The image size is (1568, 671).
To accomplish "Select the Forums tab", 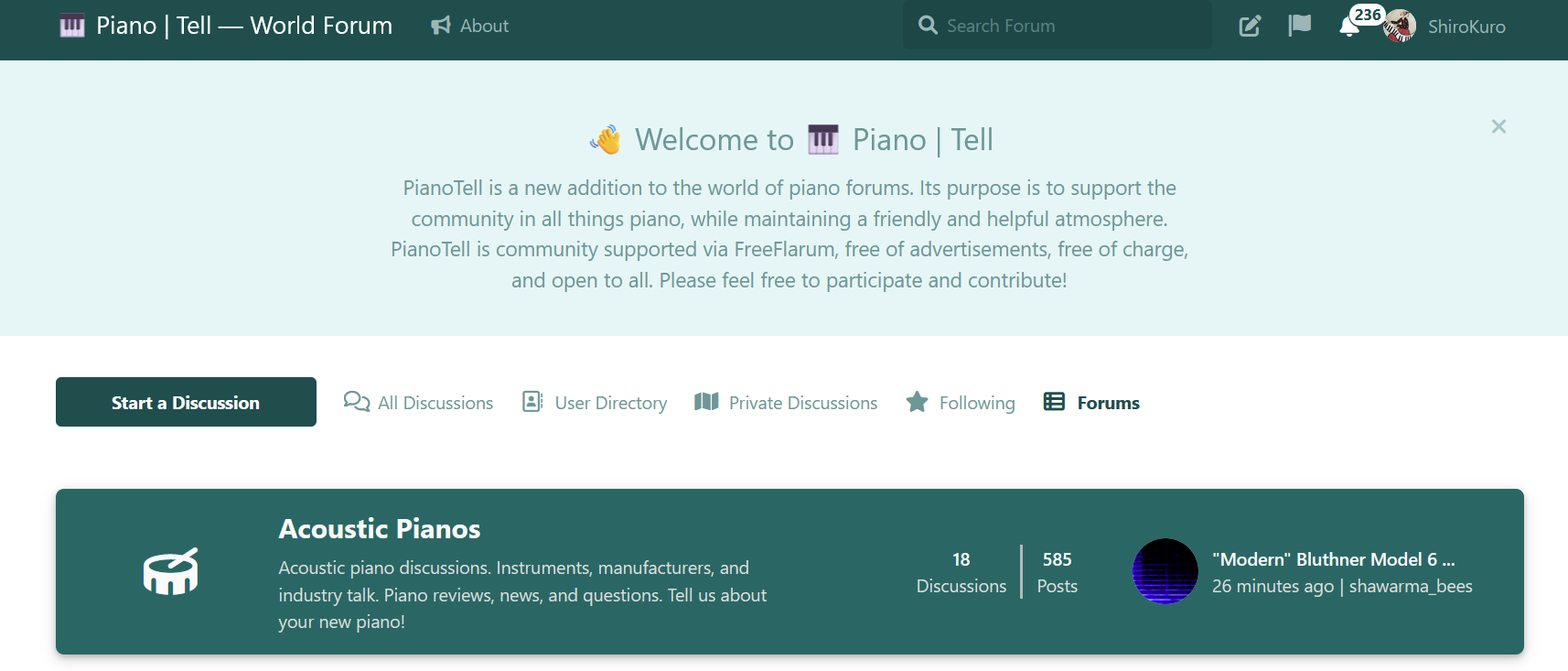I will pyautogui.click(x=1092, y=403).
